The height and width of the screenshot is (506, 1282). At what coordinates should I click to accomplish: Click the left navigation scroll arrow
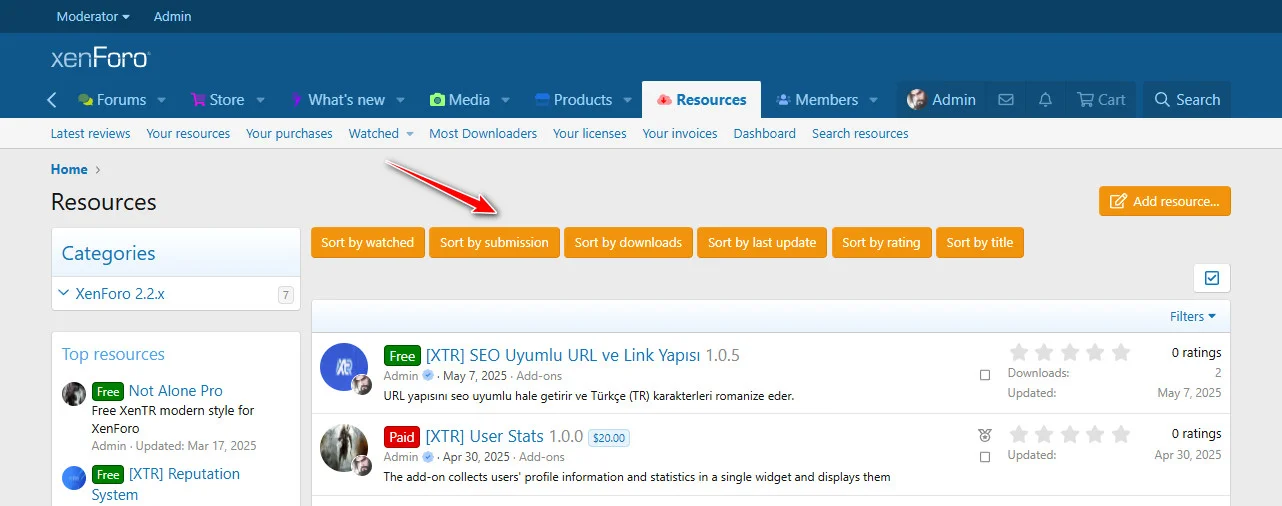point(52,100)
